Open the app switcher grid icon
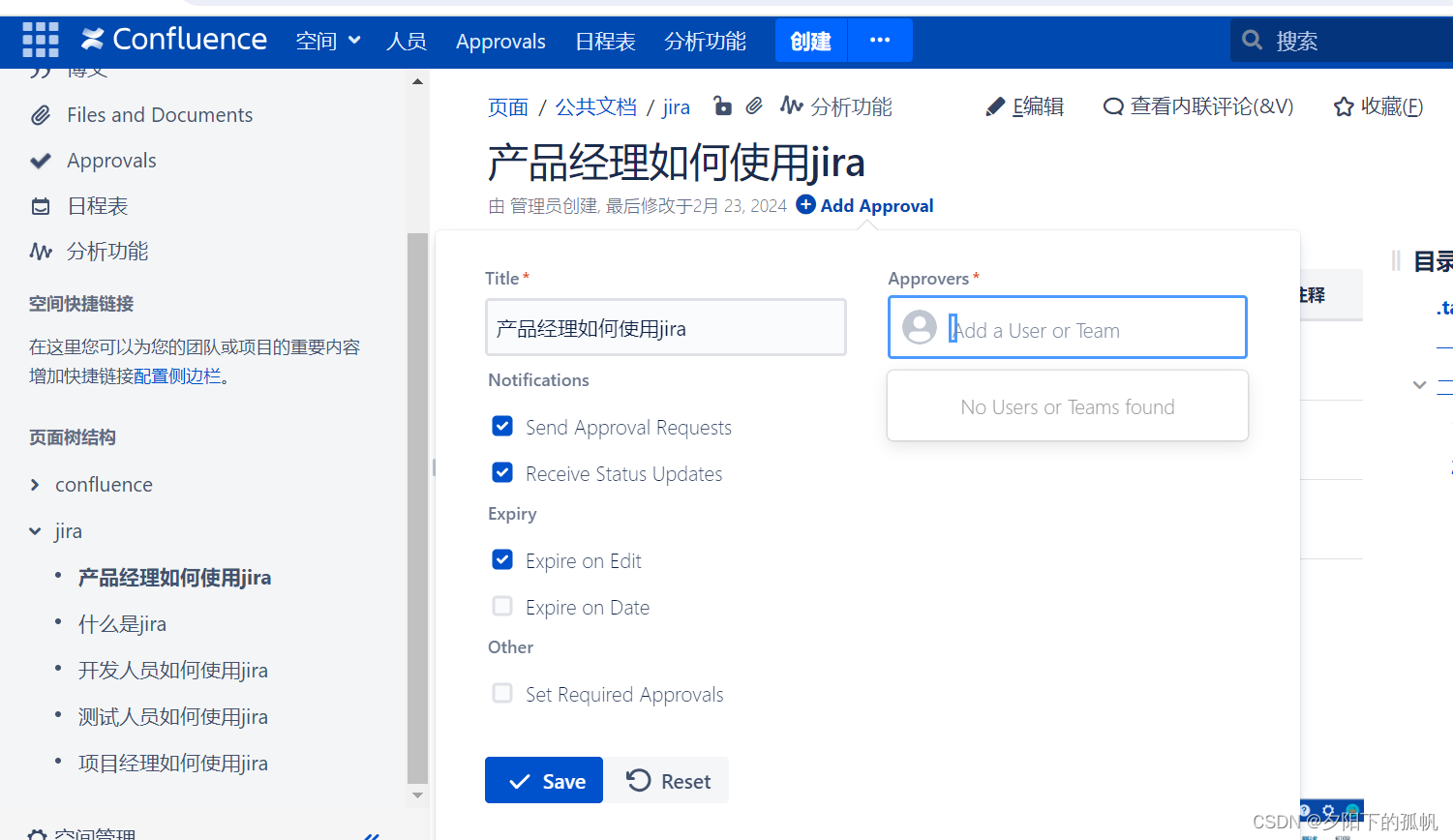The image size is (1453, 840). click(x=41, y=40)
